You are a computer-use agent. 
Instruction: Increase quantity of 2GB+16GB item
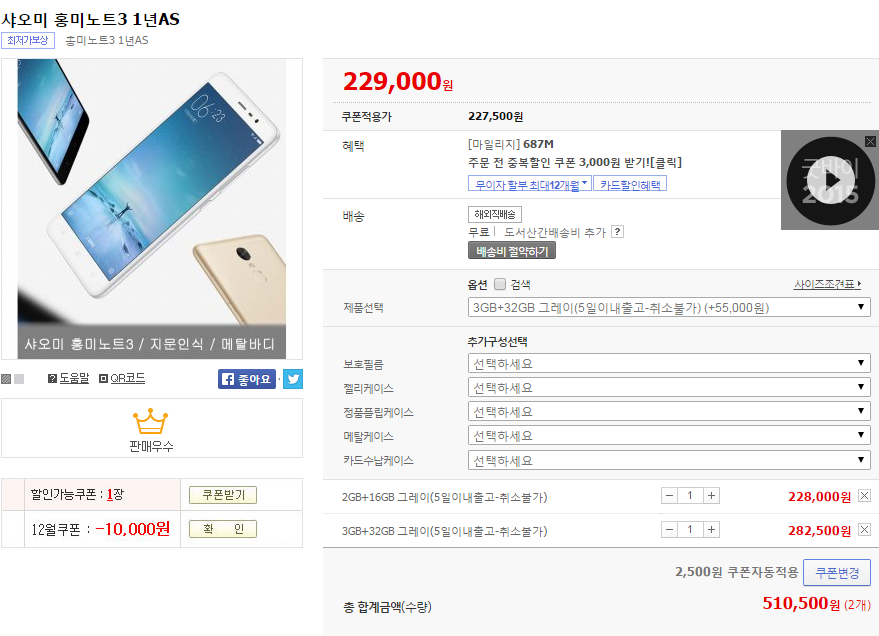tap(711, 495)
